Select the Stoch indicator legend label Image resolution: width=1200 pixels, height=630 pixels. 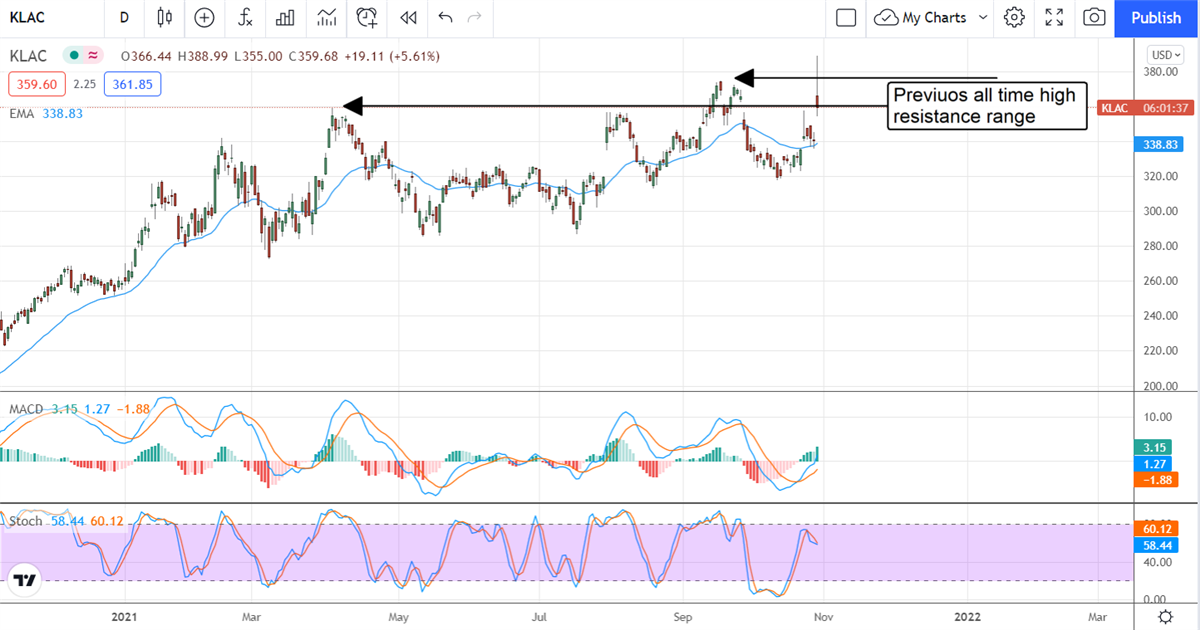[26, 521]
